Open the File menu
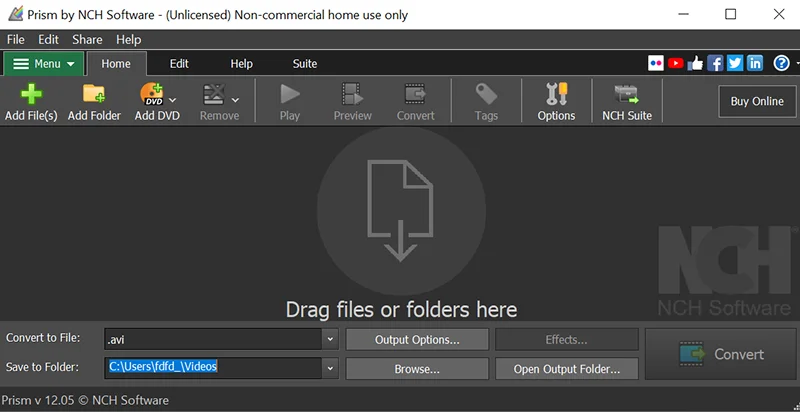The image size is (800, 412). 16,40
